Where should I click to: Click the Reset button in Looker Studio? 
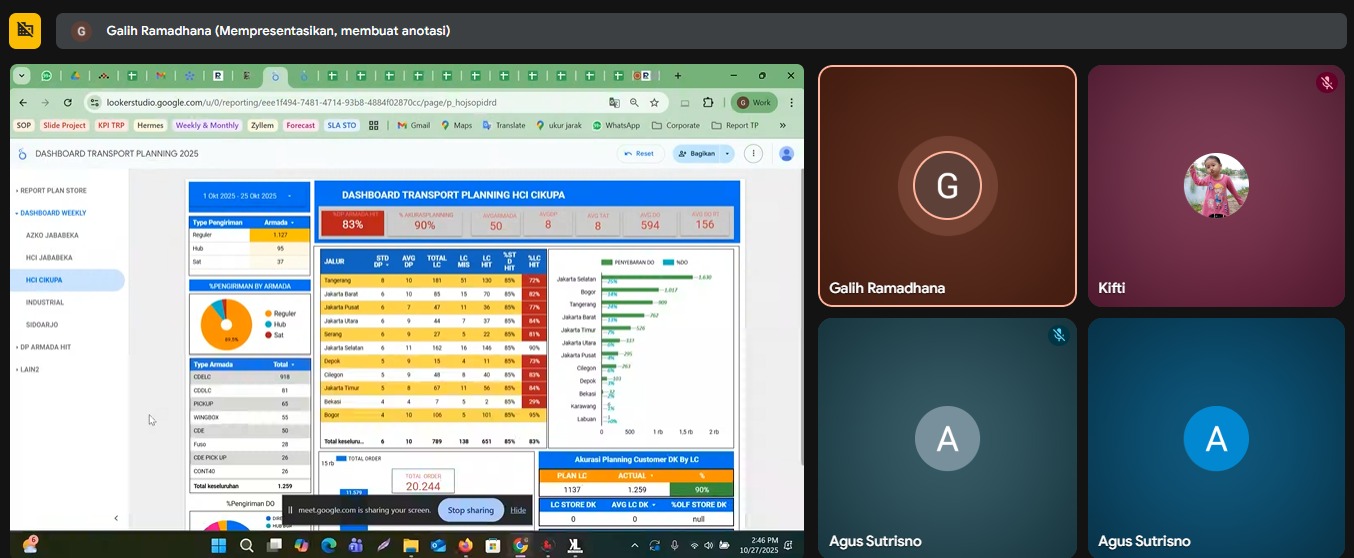coord(639,153)
